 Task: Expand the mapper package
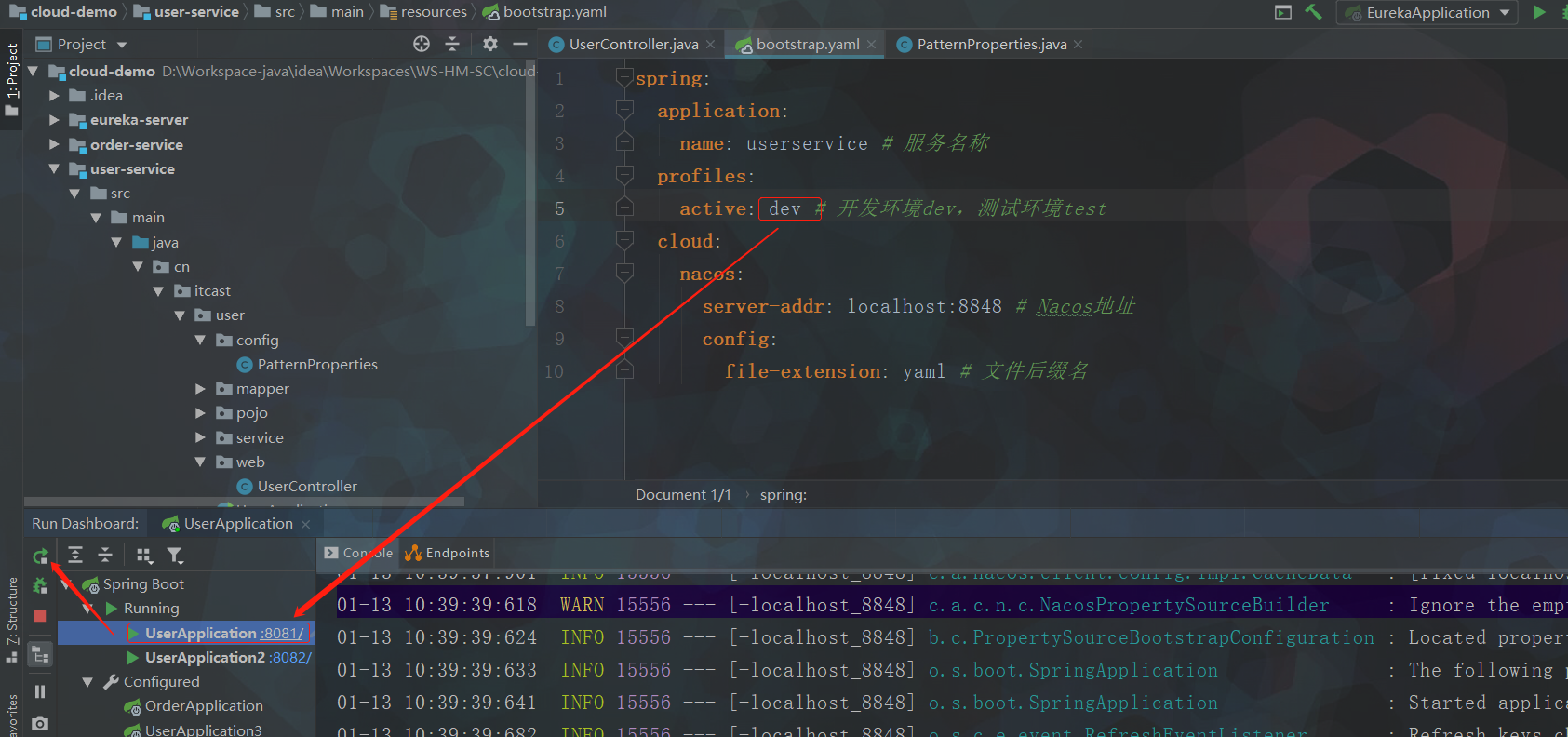pos(200,388)
